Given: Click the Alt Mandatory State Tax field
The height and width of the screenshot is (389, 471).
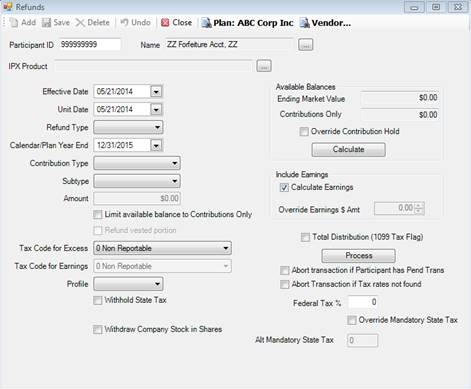Looking at the screenshot, I should click(x=363, y=340).
